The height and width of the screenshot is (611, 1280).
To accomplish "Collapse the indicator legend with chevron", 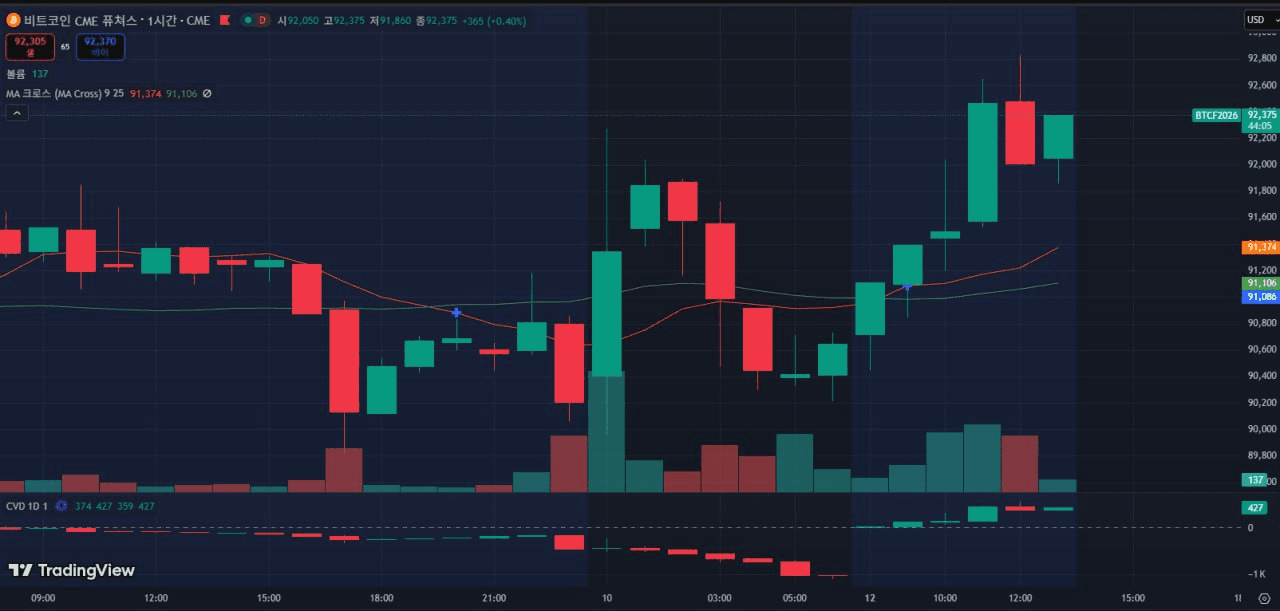I will pyautogui.click(x=15, y=114).
